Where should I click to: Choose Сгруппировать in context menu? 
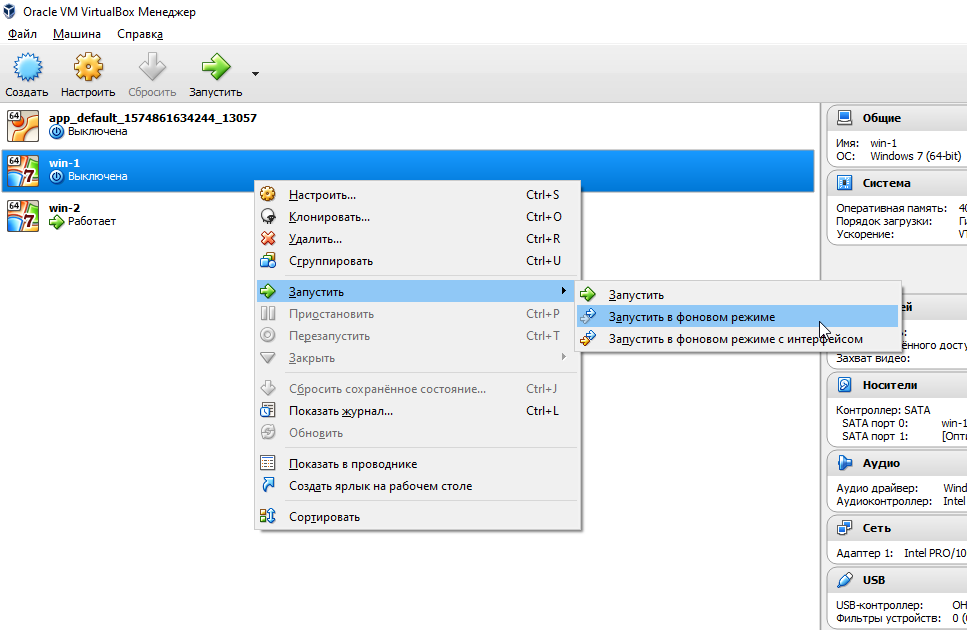[x=418, y=261]
